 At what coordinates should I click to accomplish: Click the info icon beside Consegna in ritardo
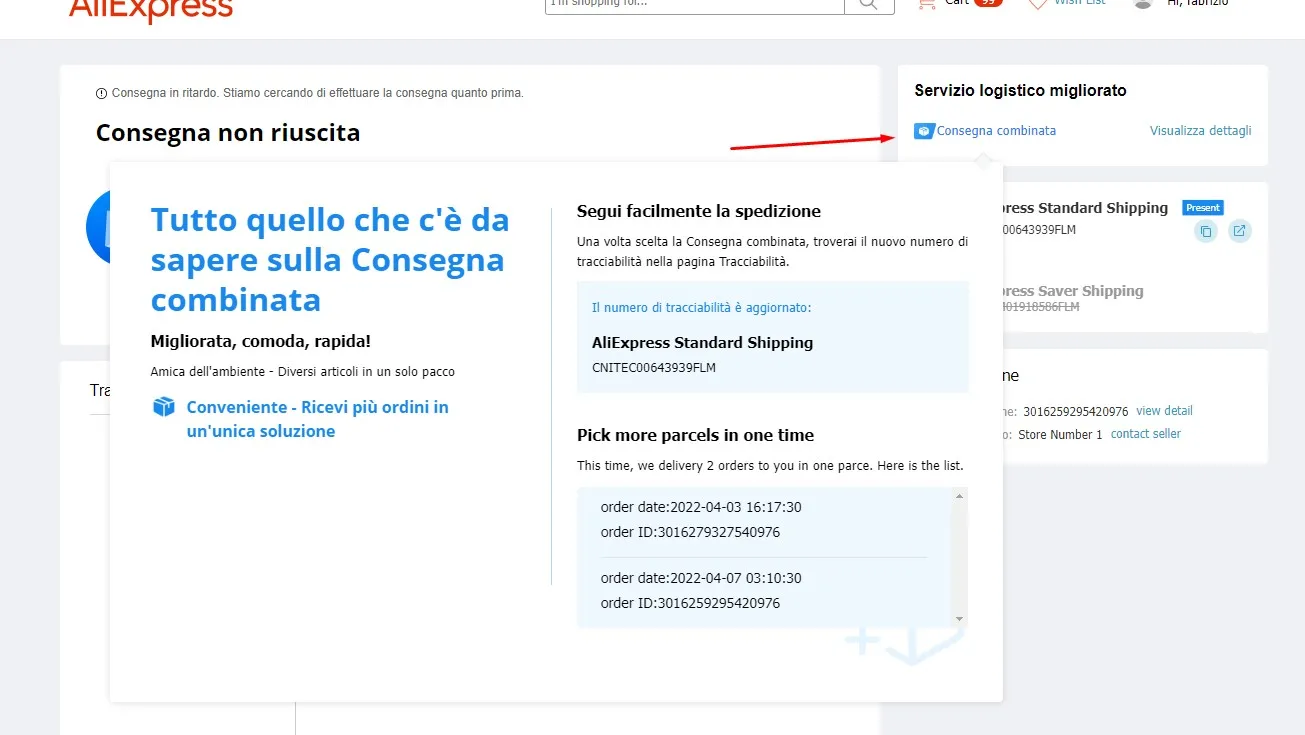101,93
